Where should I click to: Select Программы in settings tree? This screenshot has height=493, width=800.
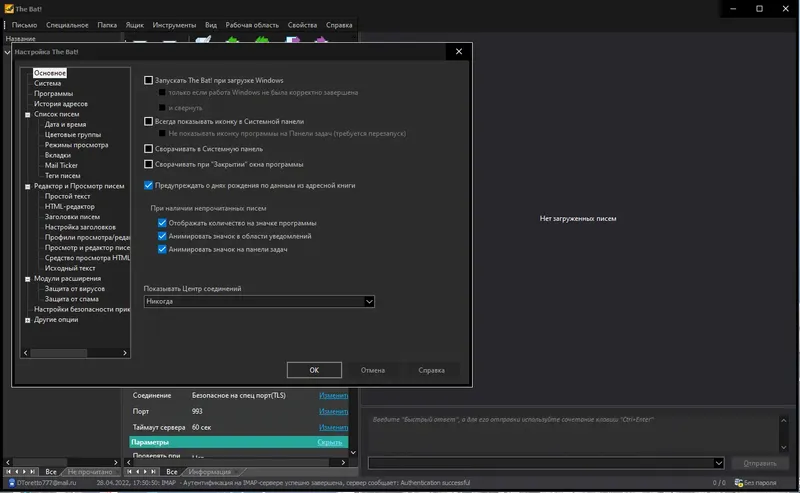click(x=54, y=93)
